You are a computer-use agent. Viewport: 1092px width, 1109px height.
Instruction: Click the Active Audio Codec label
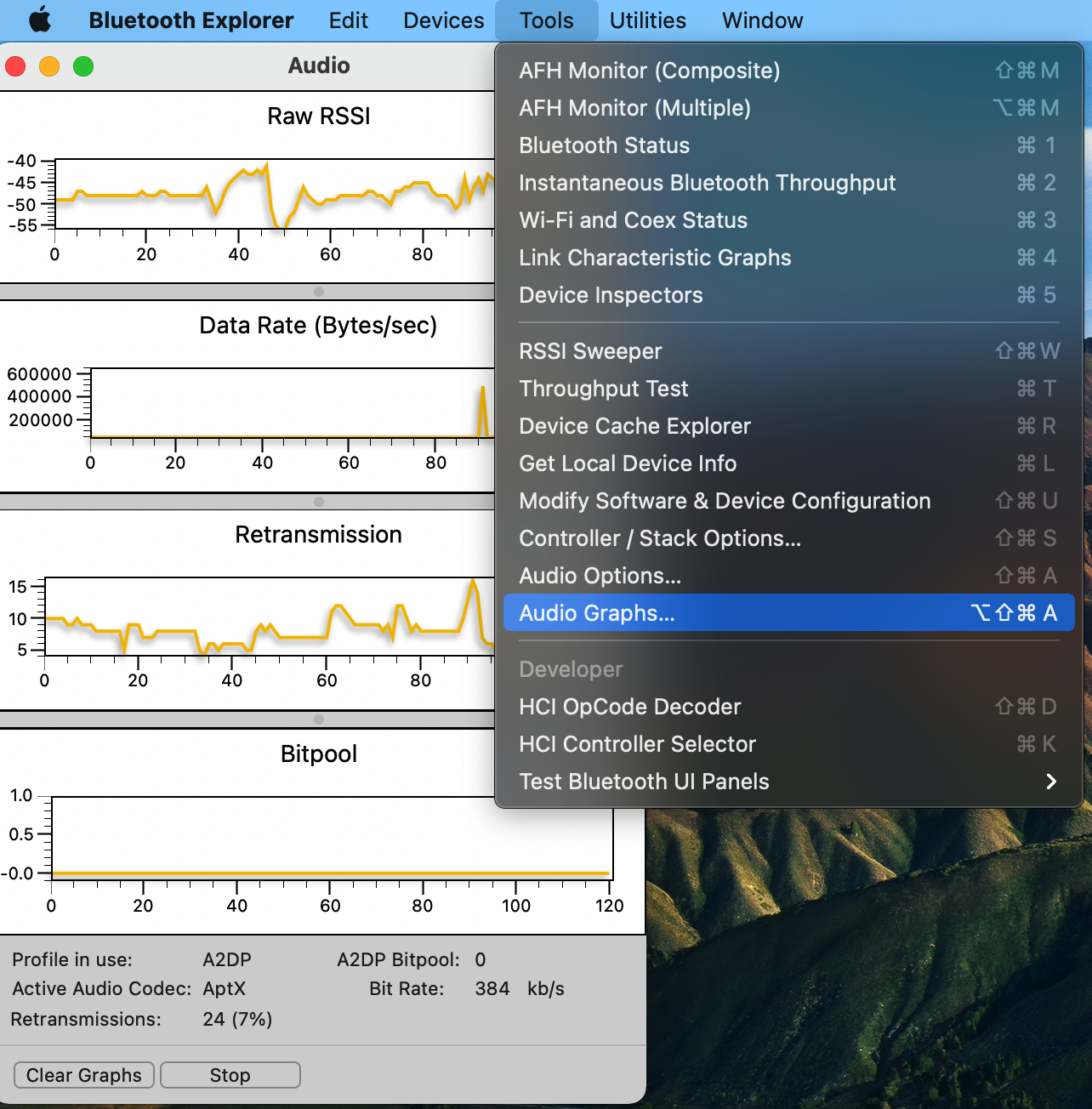click(102, 989)
